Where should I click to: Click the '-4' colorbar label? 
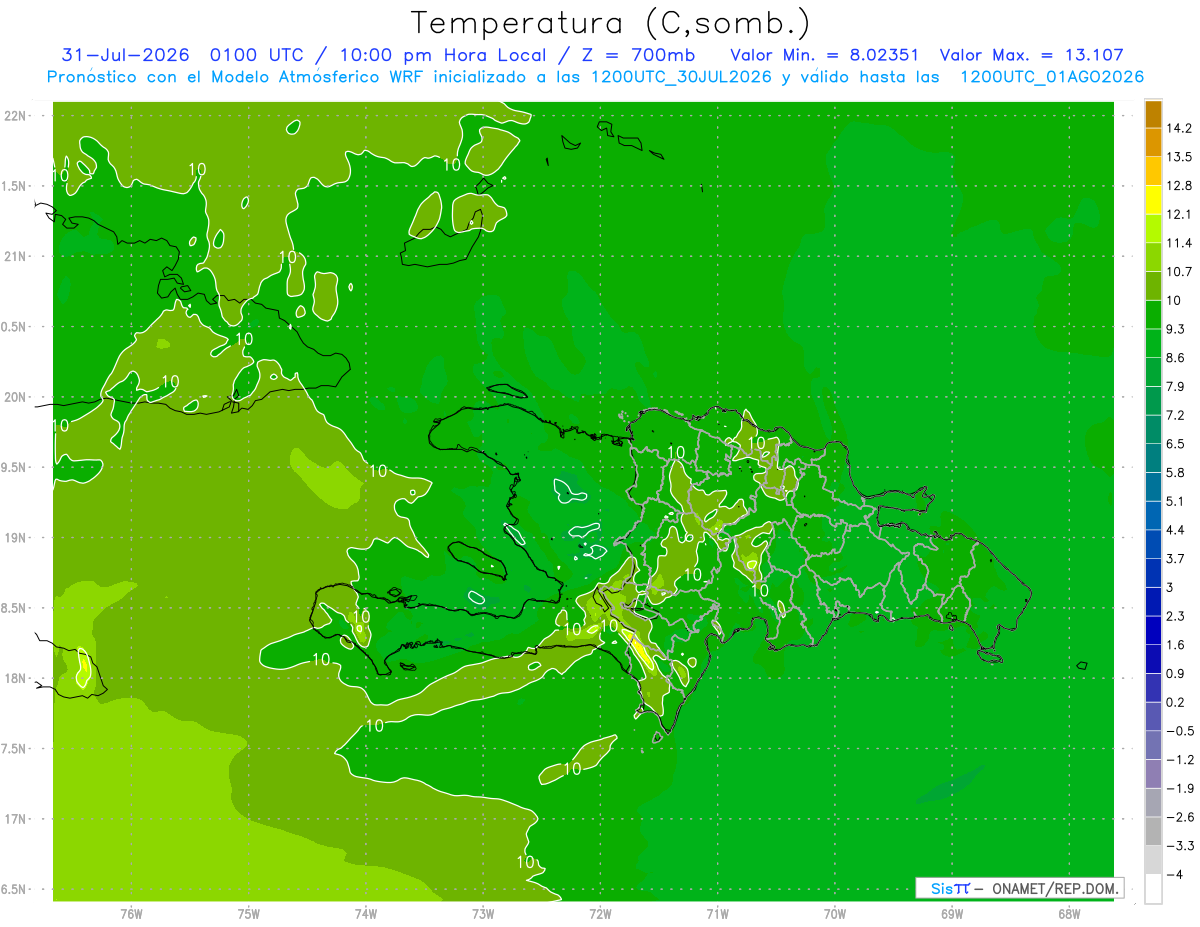(x=1174, y=875)
